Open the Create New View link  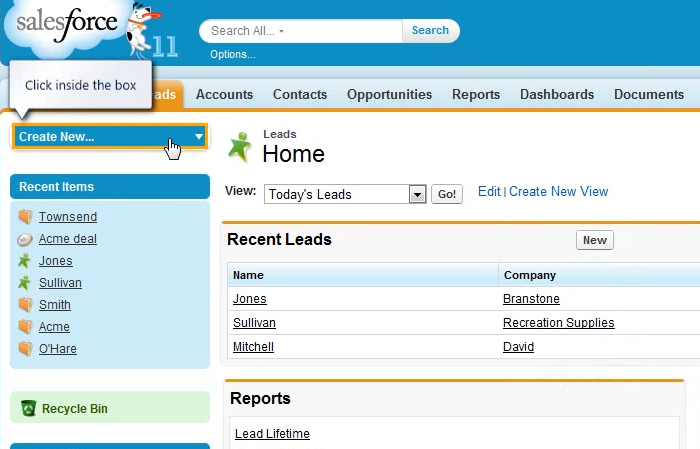(x=558, y=191)
